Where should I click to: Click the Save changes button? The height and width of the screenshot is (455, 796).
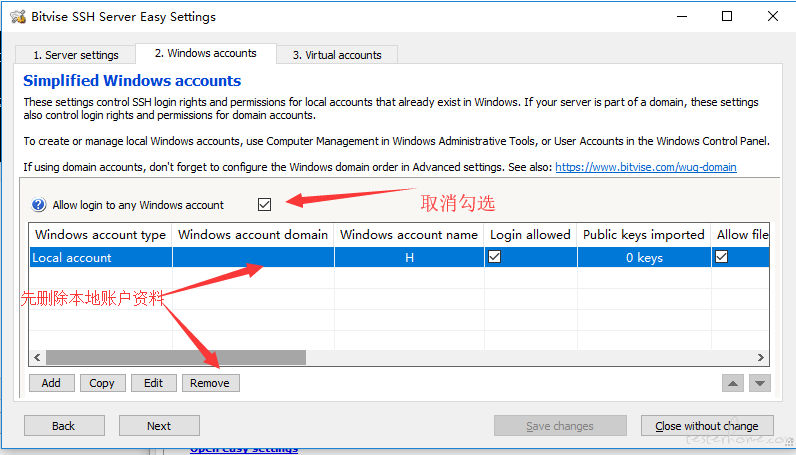coord(560,426)
